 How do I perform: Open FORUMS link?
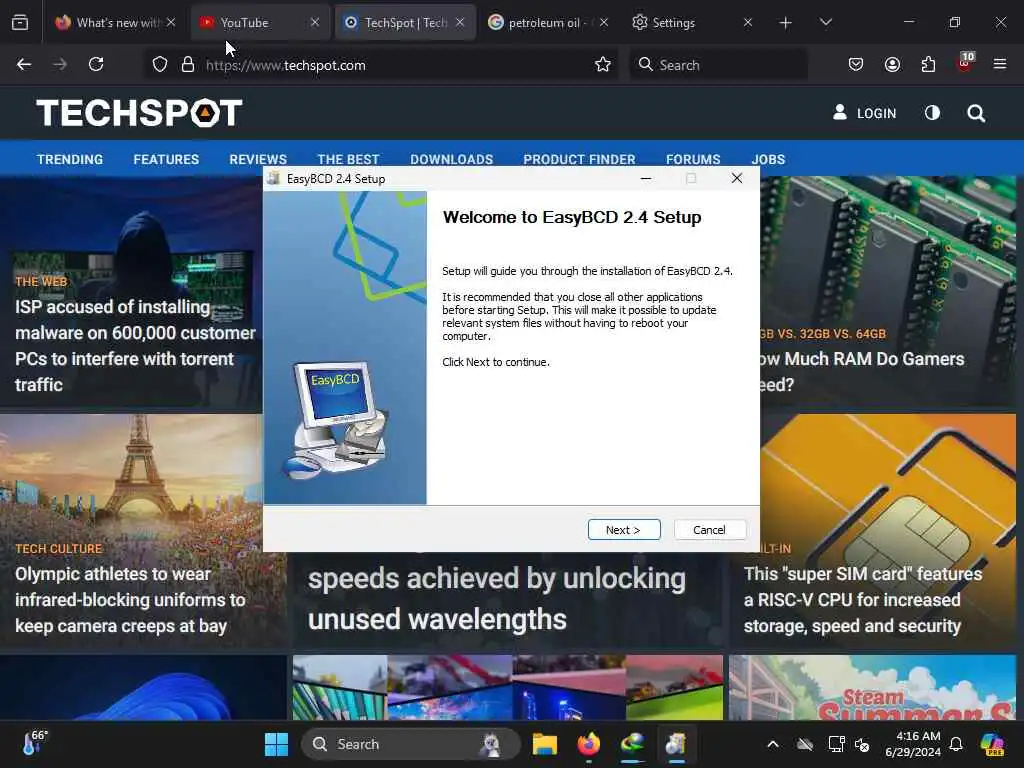click(693, 159)
